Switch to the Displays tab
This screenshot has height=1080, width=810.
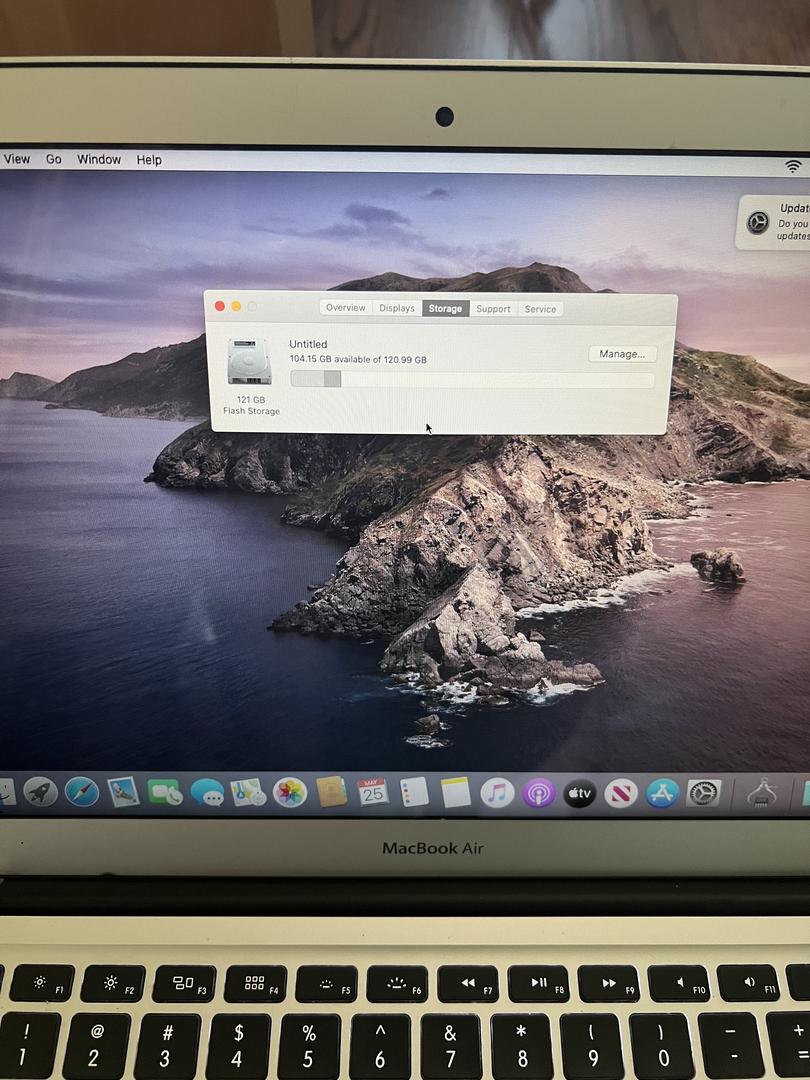pos(397,308)
